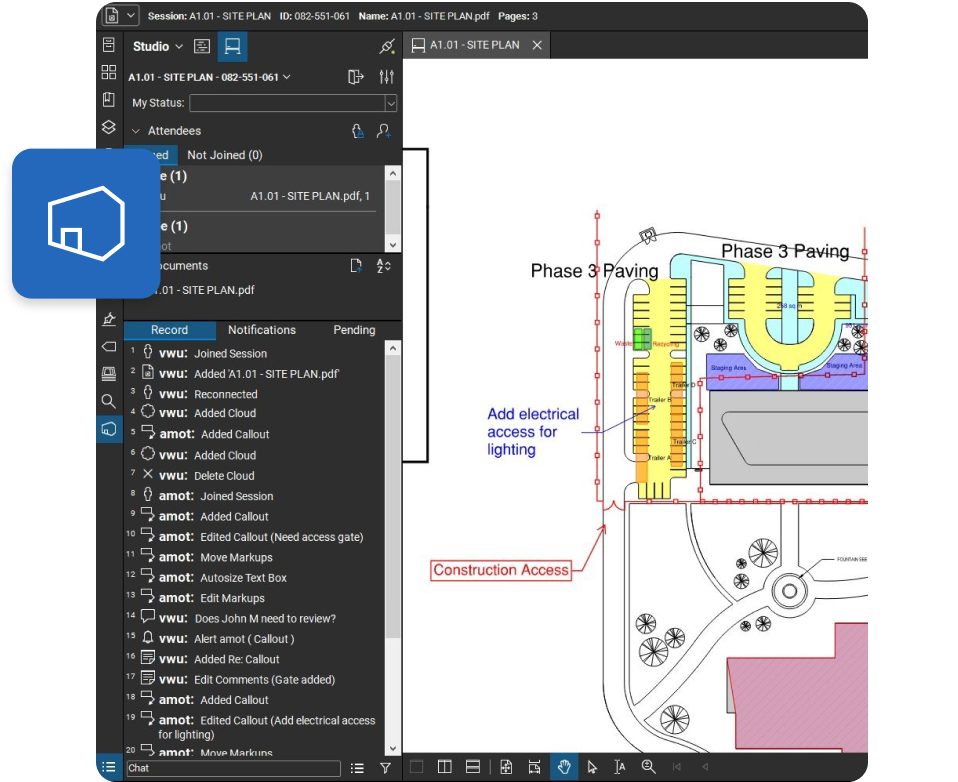Screen dimensions: 958x782
Task: Select the Zoom tool magnifier
Action: 648,767
